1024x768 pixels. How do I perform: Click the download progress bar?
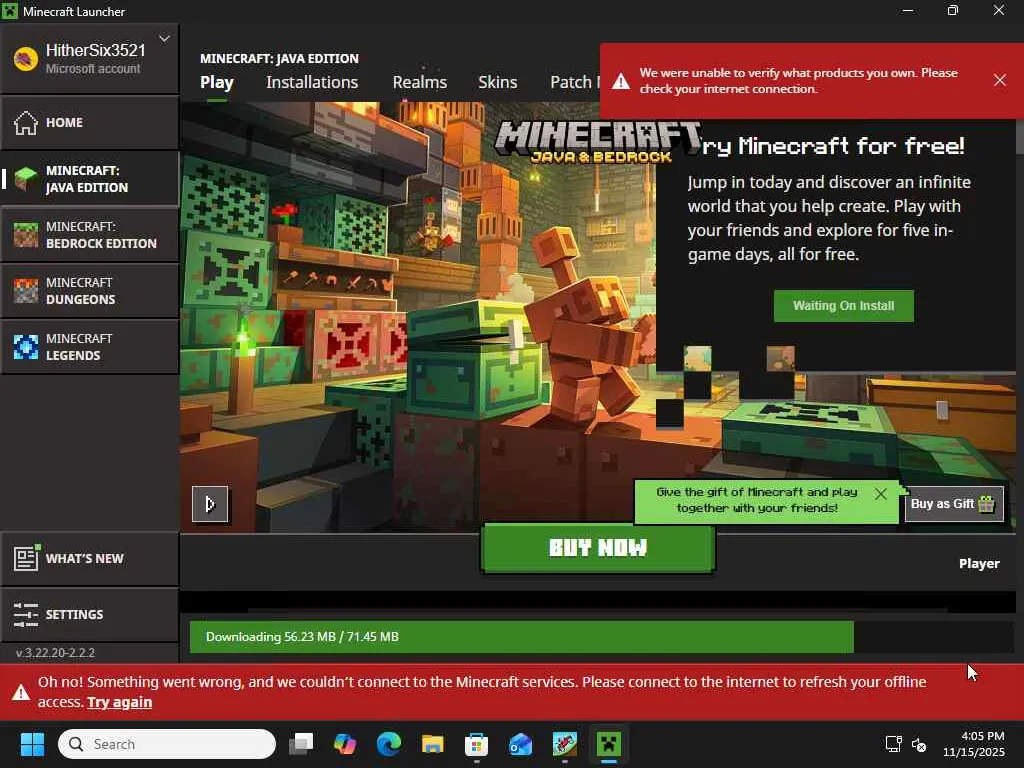601,637
